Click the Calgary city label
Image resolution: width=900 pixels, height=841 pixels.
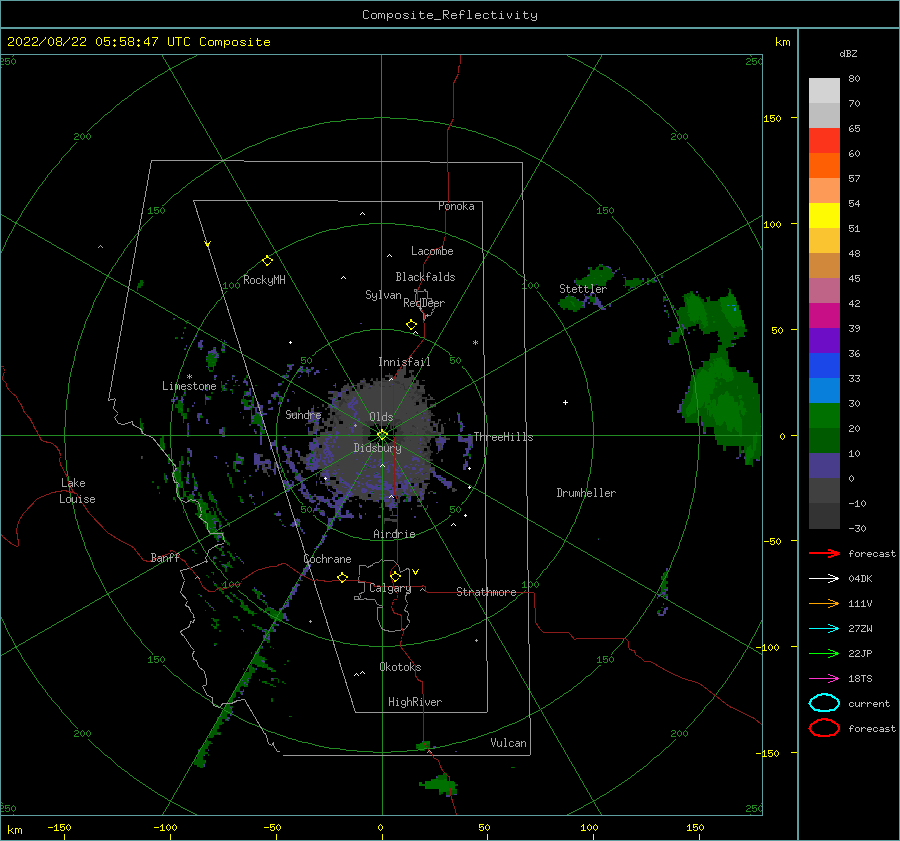click(x=390, y=588)
